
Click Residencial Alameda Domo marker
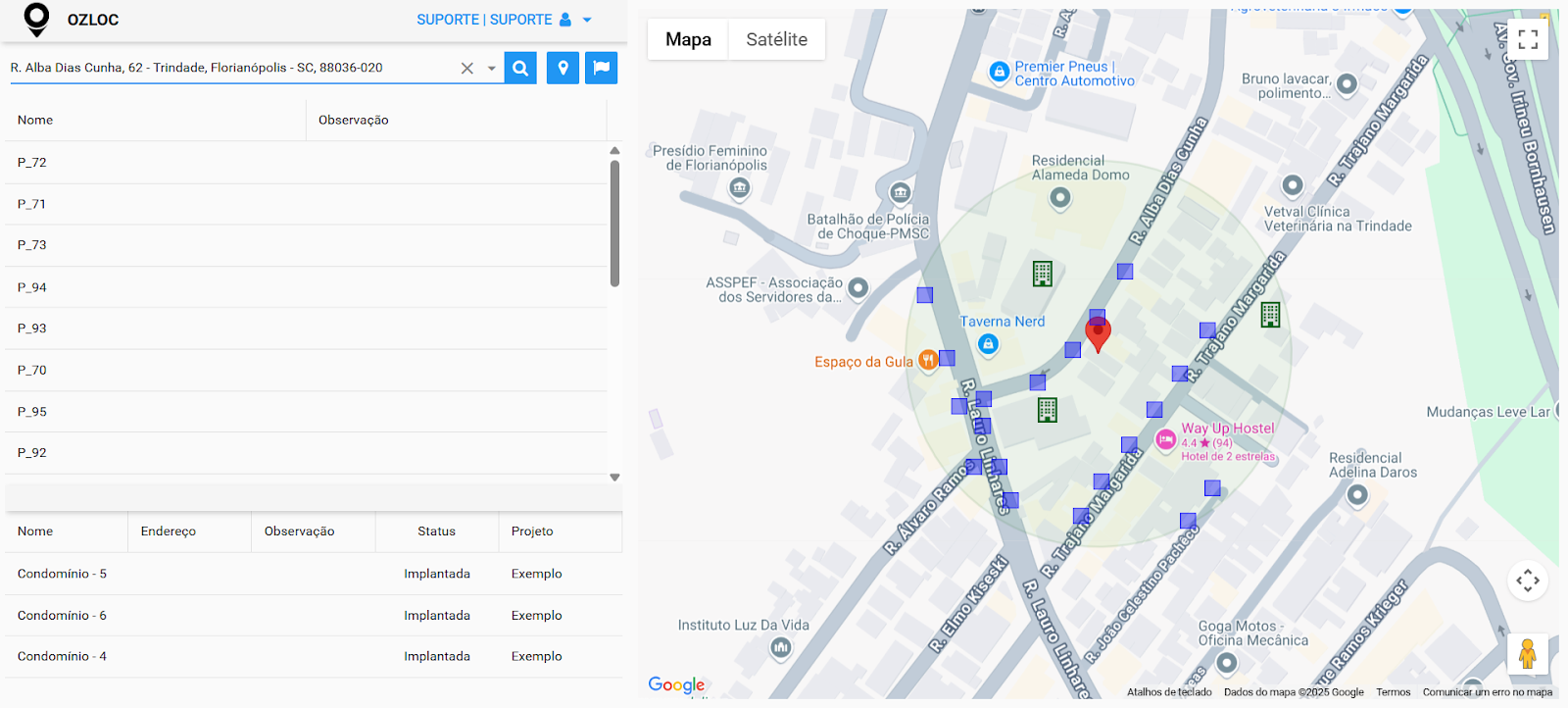pos(1059,198)
